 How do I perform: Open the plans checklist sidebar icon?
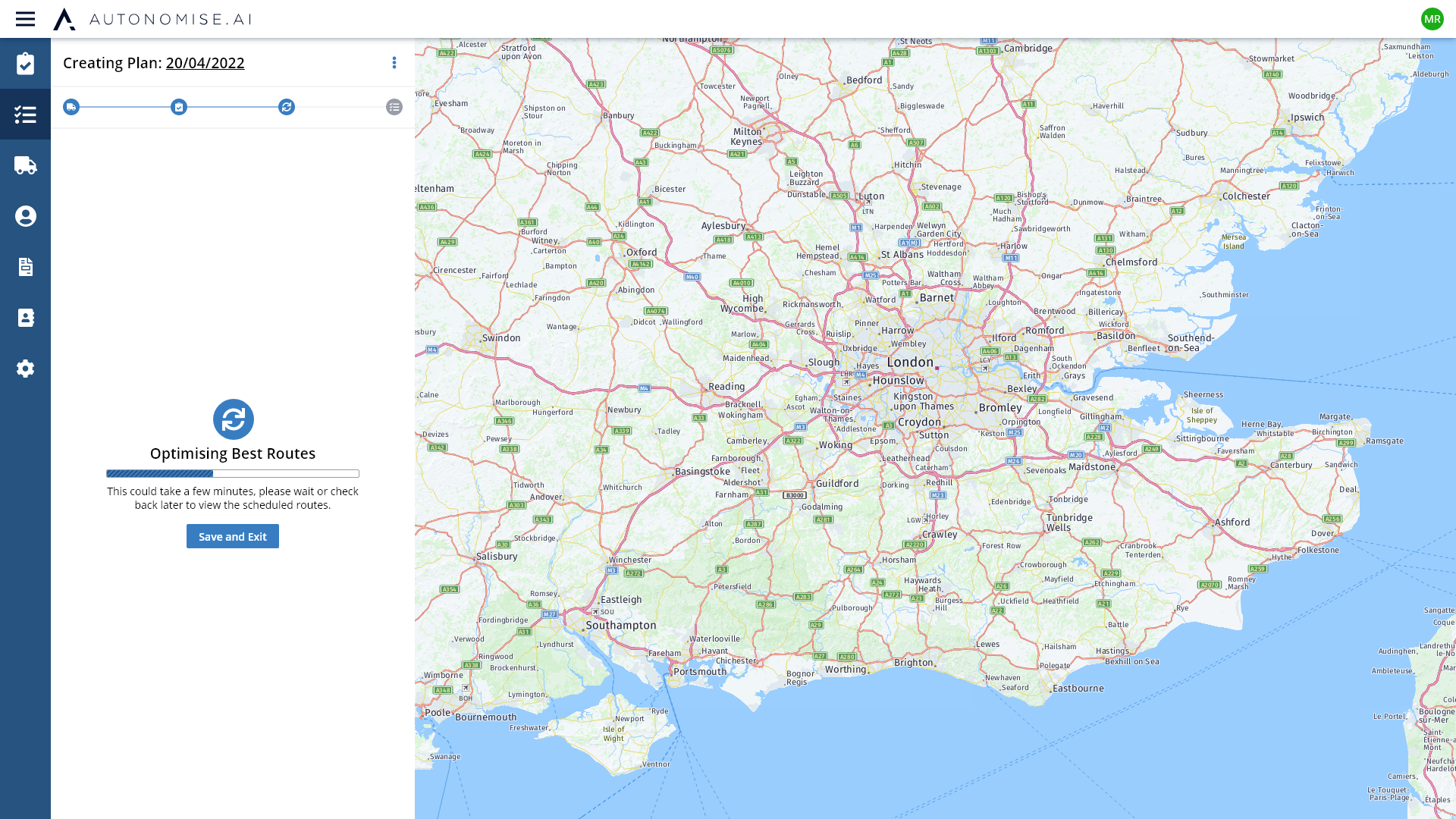[25, 115]
